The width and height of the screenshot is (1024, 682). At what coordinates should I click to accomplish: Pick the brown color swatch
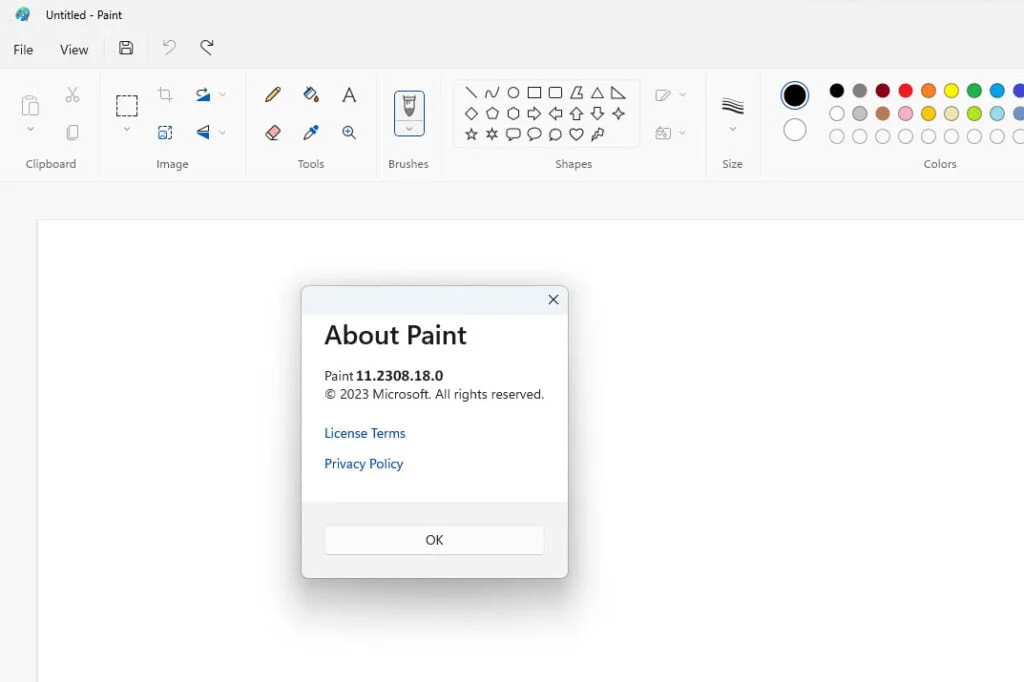(x=882, y=114)
